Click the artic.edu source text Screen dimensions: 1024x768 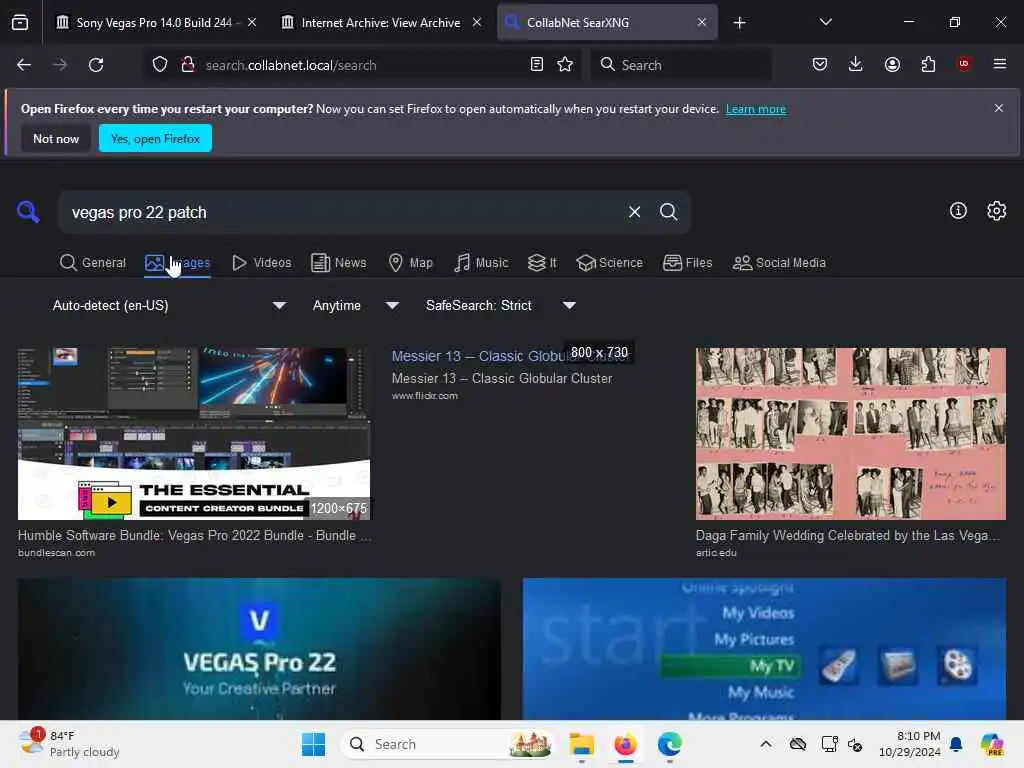[716, 553]
